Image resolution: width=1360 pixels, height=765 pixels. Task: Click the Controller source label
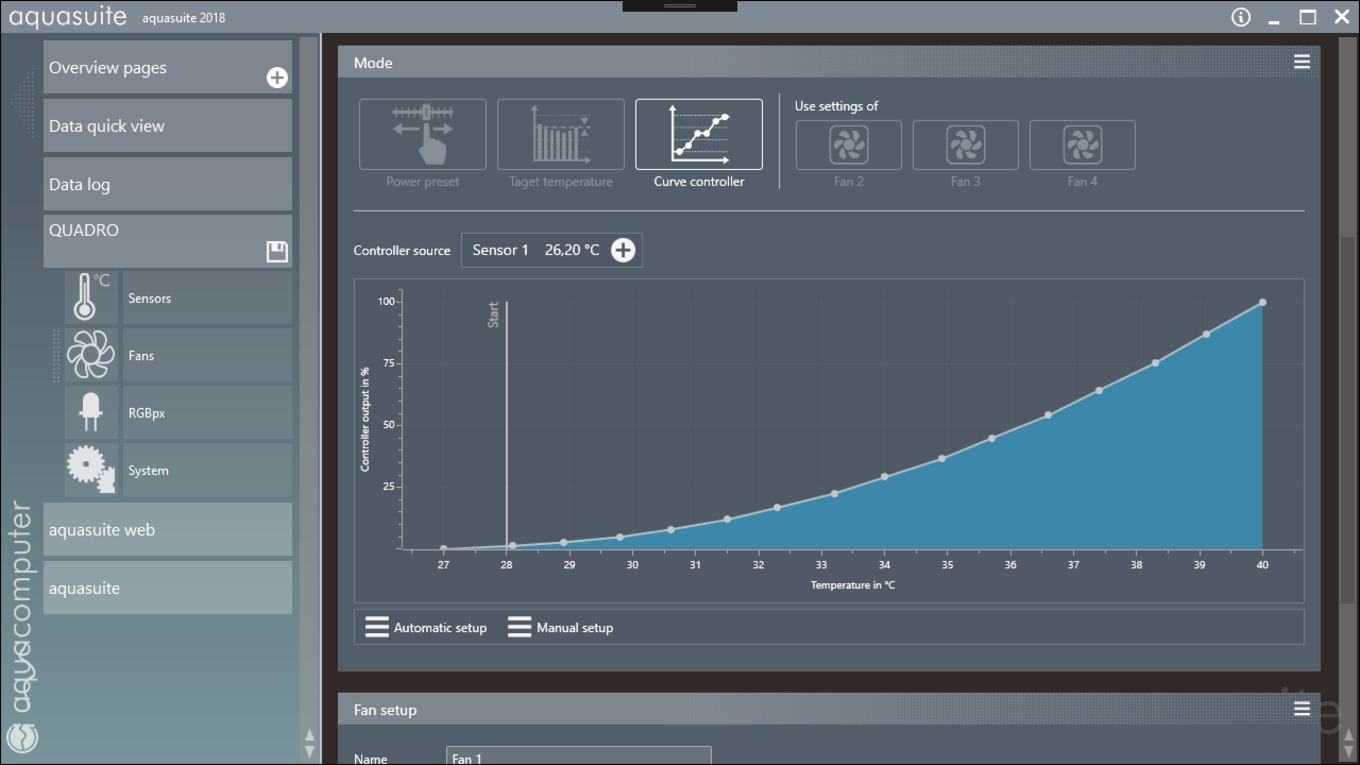[402, 250]
